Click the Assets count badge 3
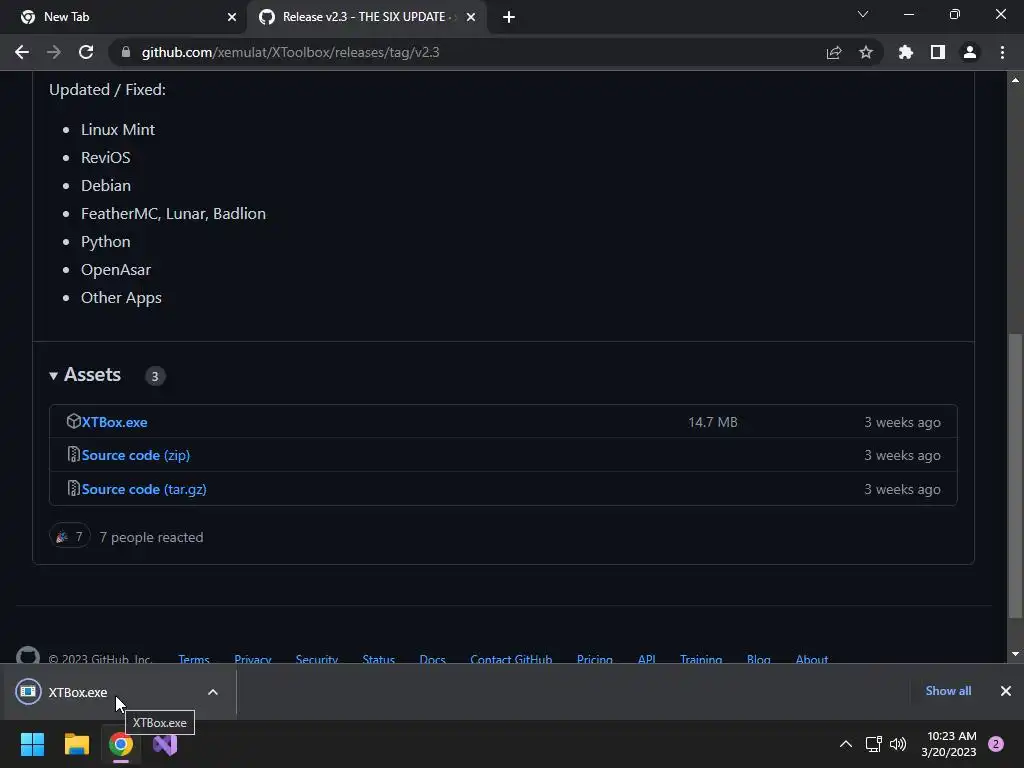This screenshot has width=1024, height=768. 155,376
